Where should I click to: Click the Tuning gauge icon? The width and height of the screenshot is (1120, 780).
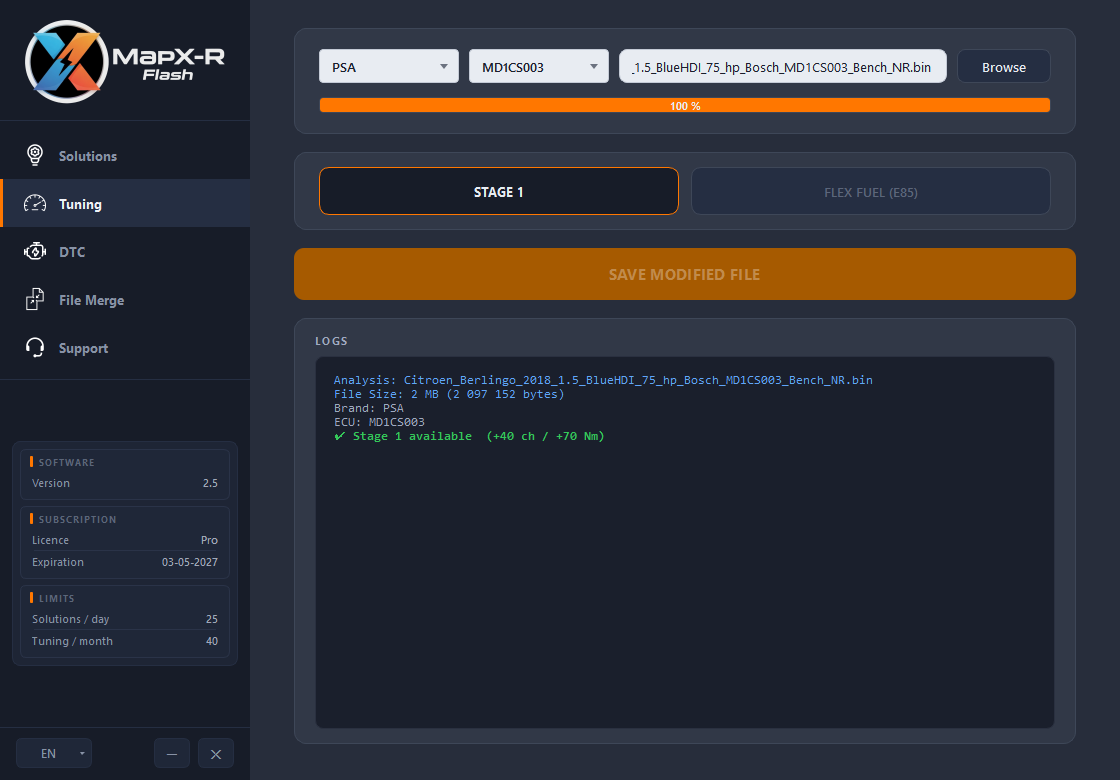(x=34, y=204)
